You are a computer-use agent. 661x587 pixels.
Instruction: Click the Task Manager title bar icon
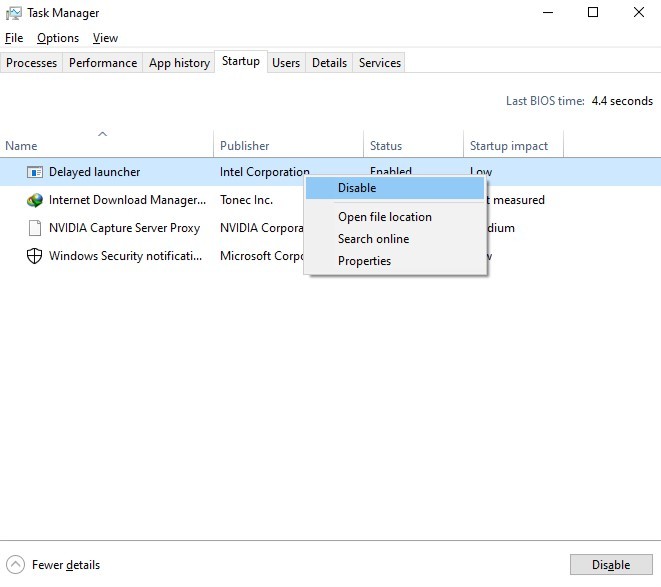click(13, 13)
